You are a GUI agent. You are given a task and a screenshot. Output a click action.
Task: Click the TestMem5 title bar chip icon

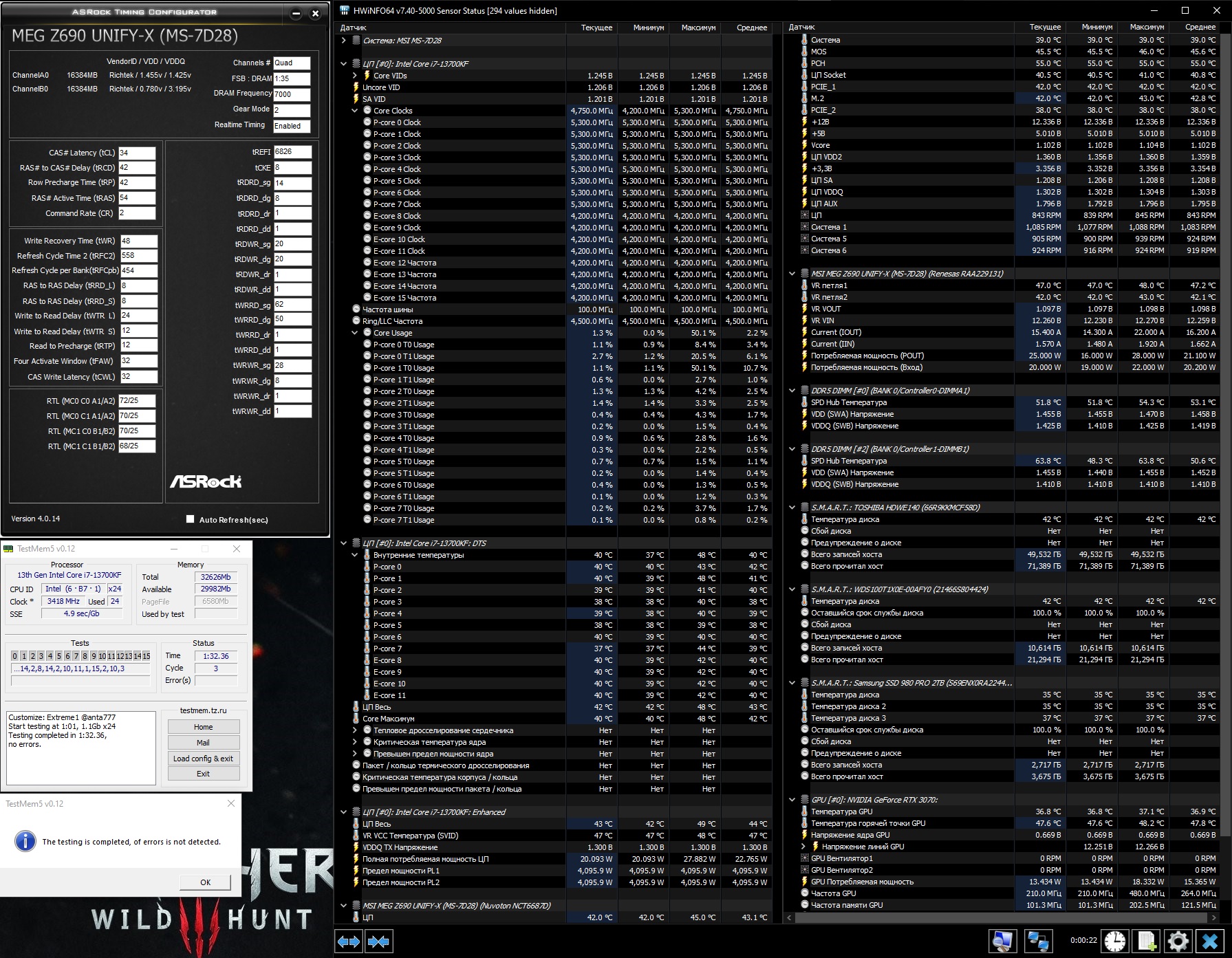[8, 549]
